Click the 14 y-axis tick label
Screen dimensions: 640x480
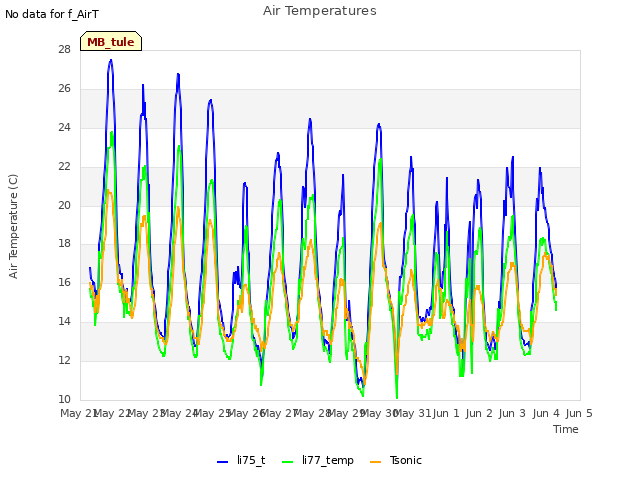click(64, 321)
